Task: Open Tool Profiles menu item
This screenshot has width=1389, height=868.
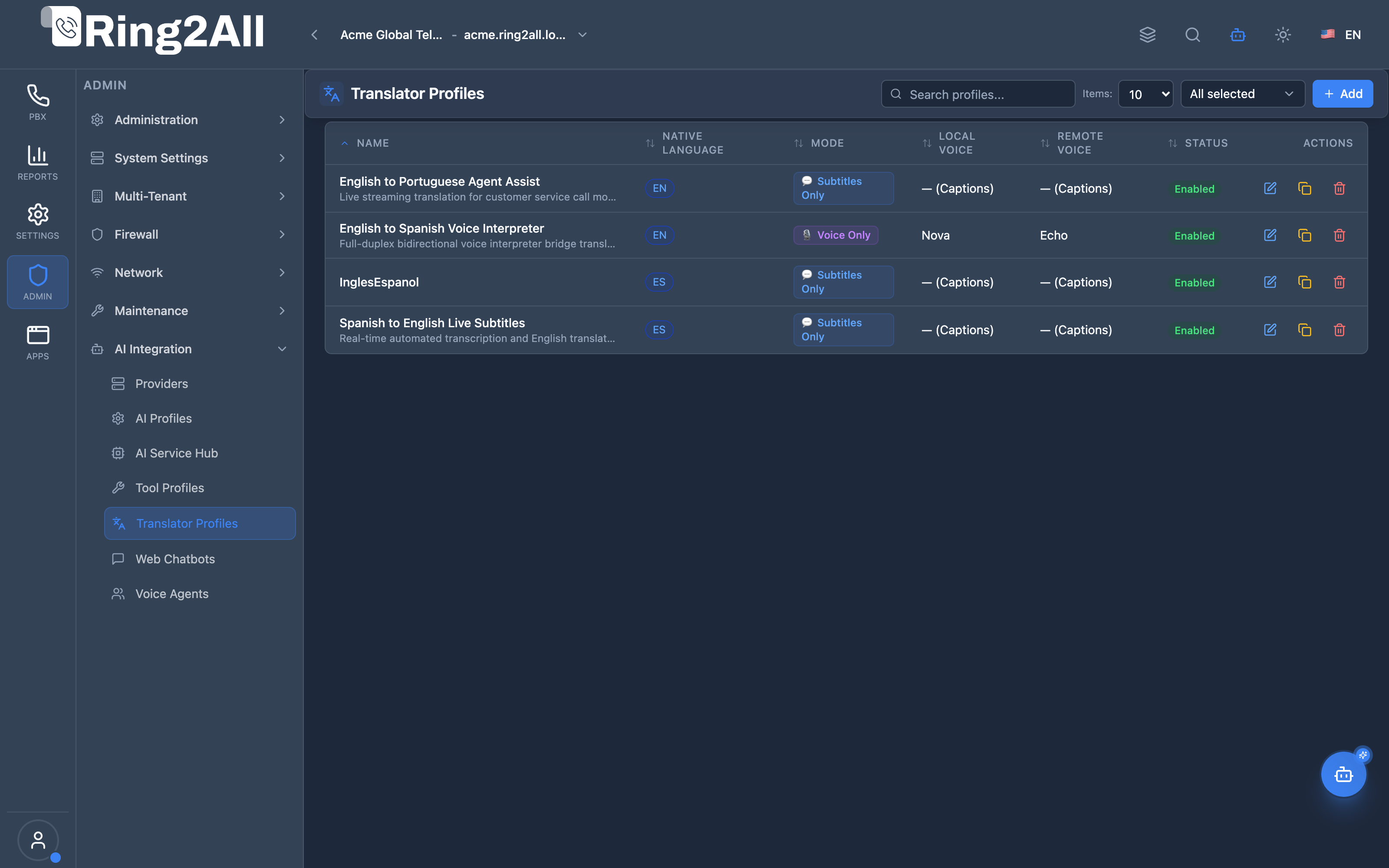Action: coord(199,488)
